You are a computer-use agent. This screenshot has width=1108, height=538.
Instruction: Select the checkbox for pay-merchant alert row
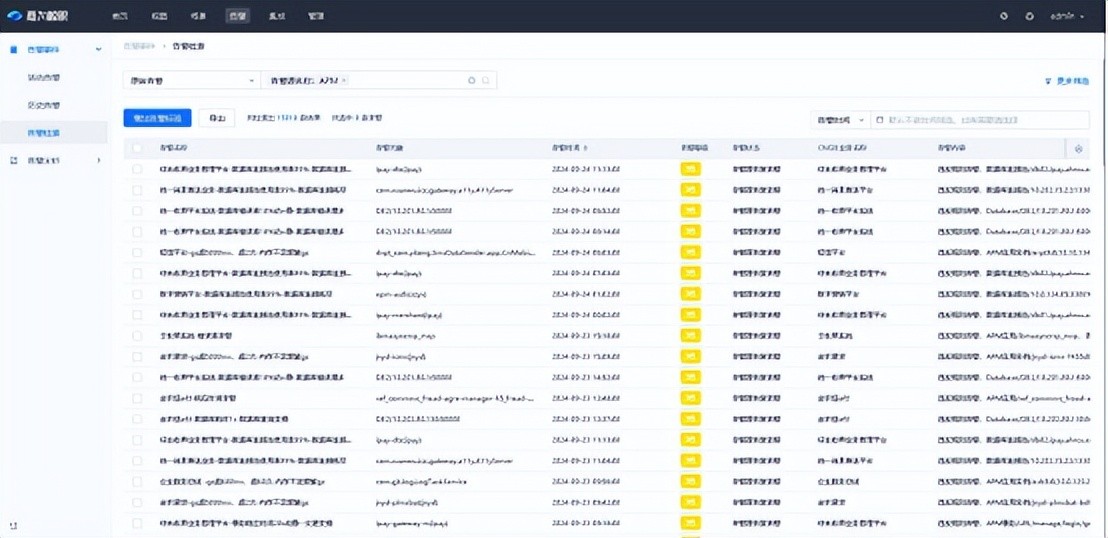click(137, 316)
